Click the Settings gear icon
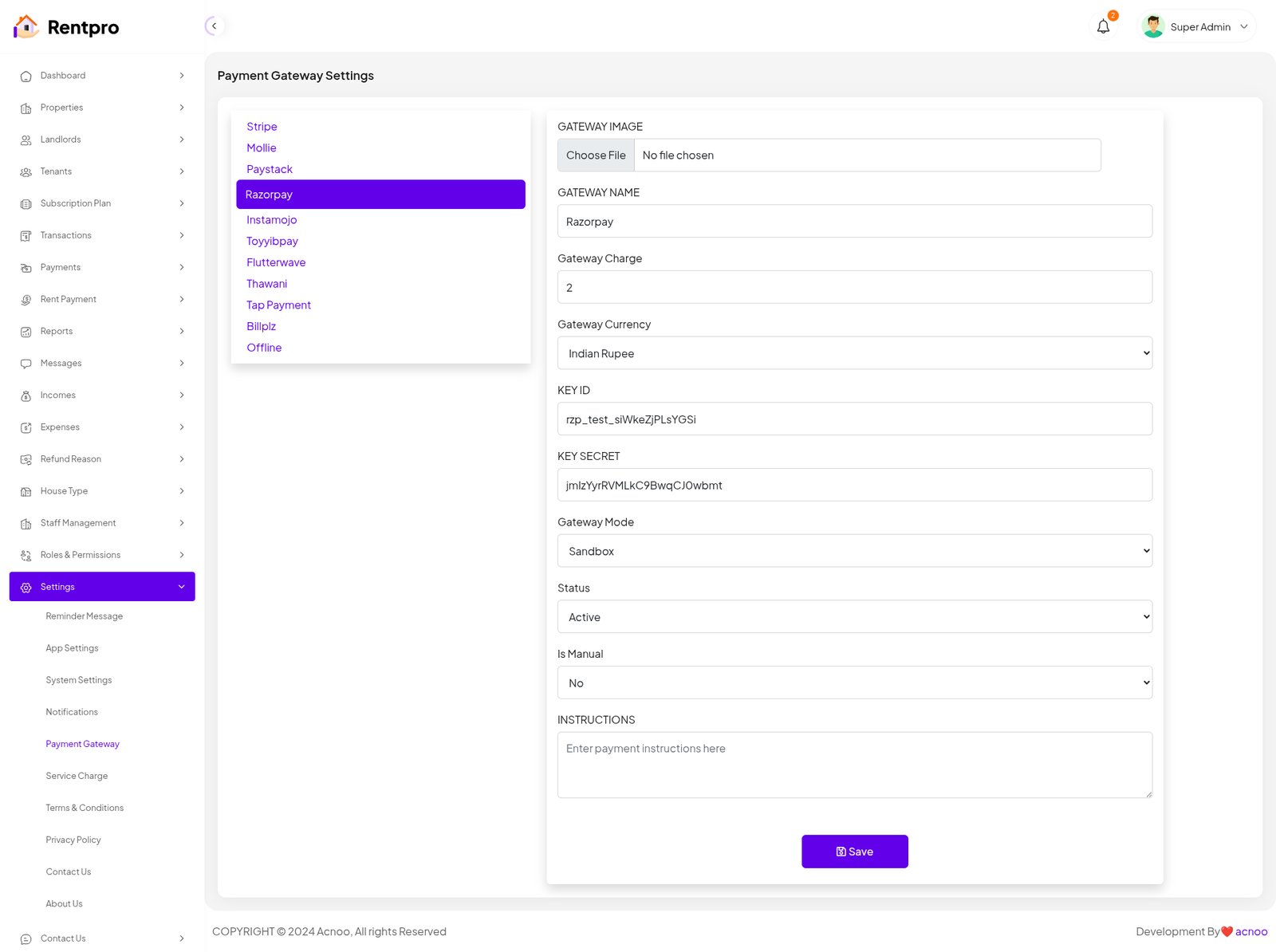 click(26, 588)
